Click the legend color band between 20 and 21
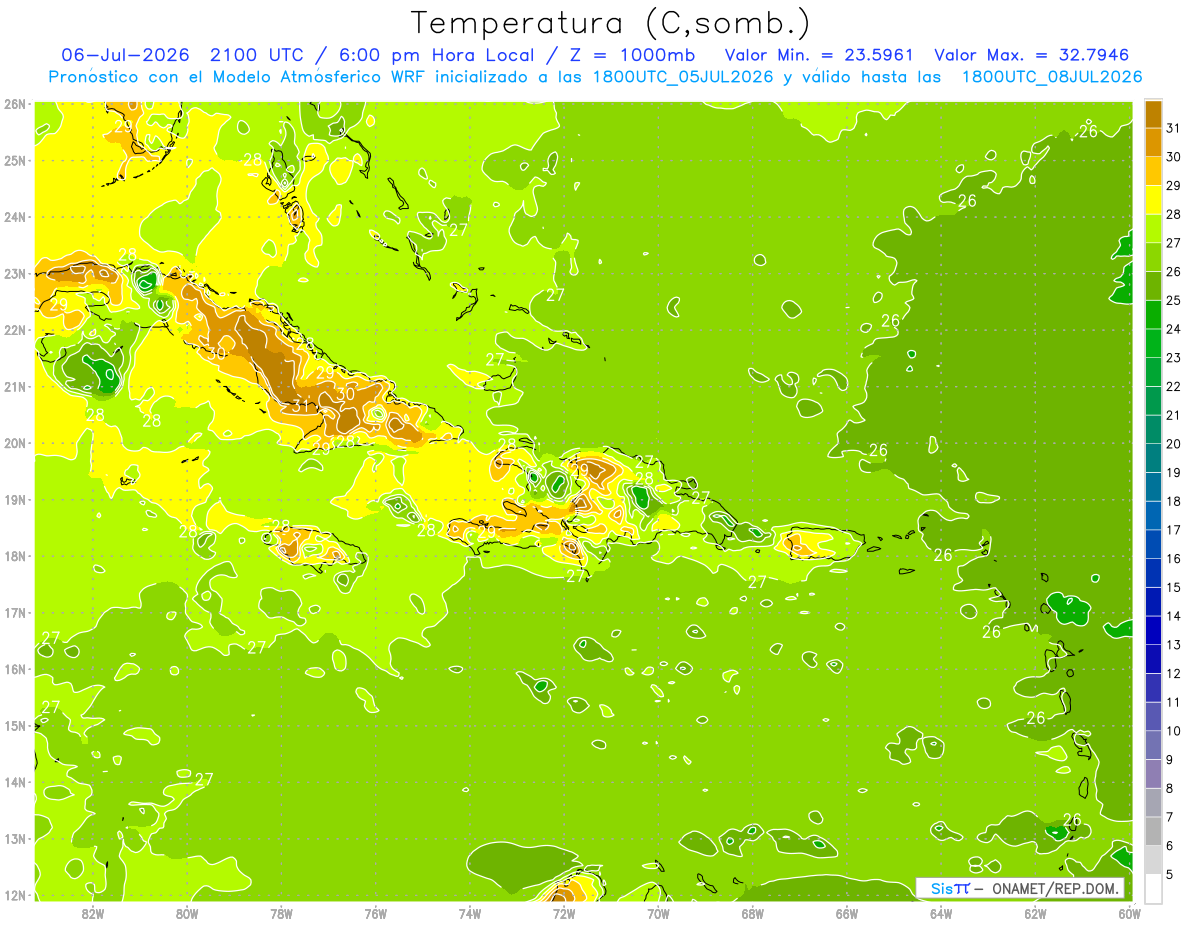Screen dimensions: 1200x927 1153,429
